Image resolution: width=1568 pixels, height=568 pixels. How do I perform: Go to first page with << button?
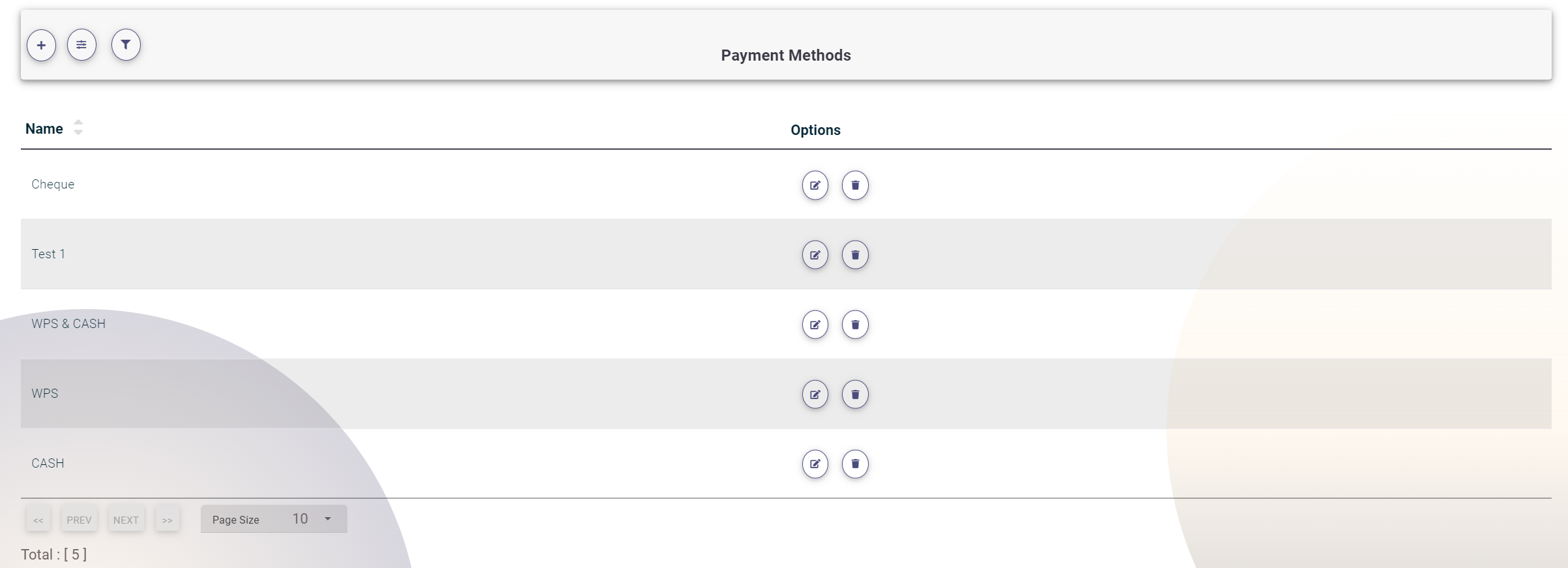coord(38,520)
